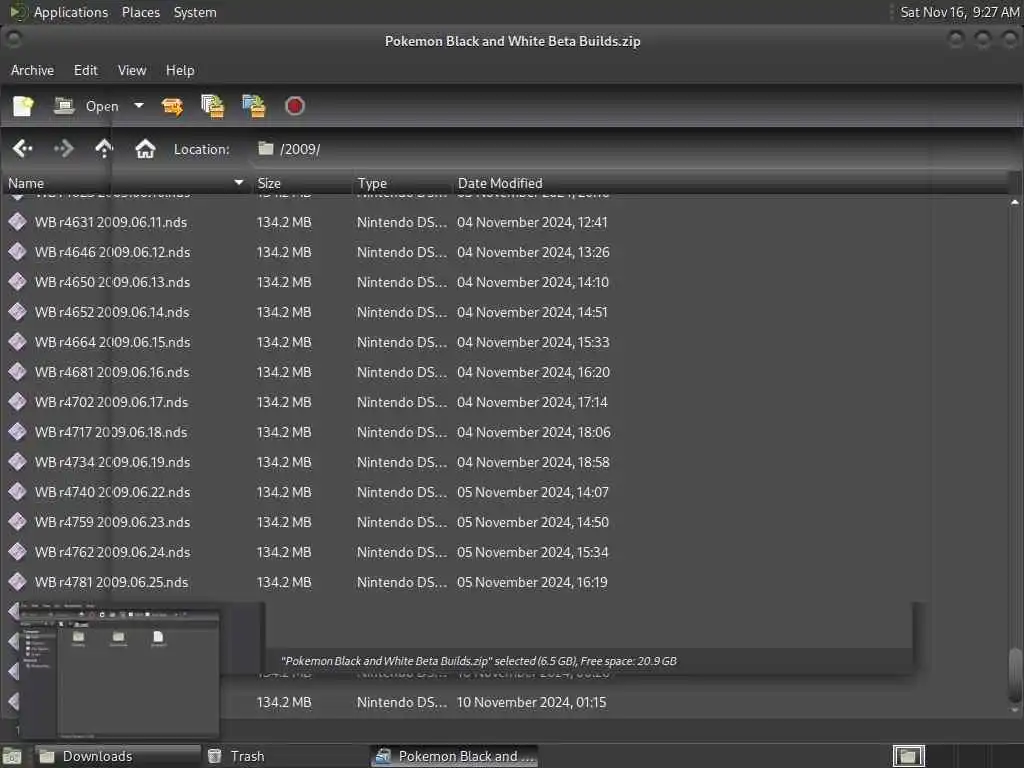Click the scrollbar down arrow

(x=1015, y=710)
